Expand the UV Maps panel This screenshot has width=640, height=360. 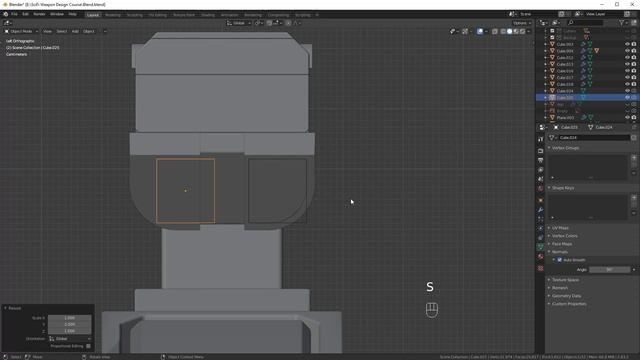560,228
